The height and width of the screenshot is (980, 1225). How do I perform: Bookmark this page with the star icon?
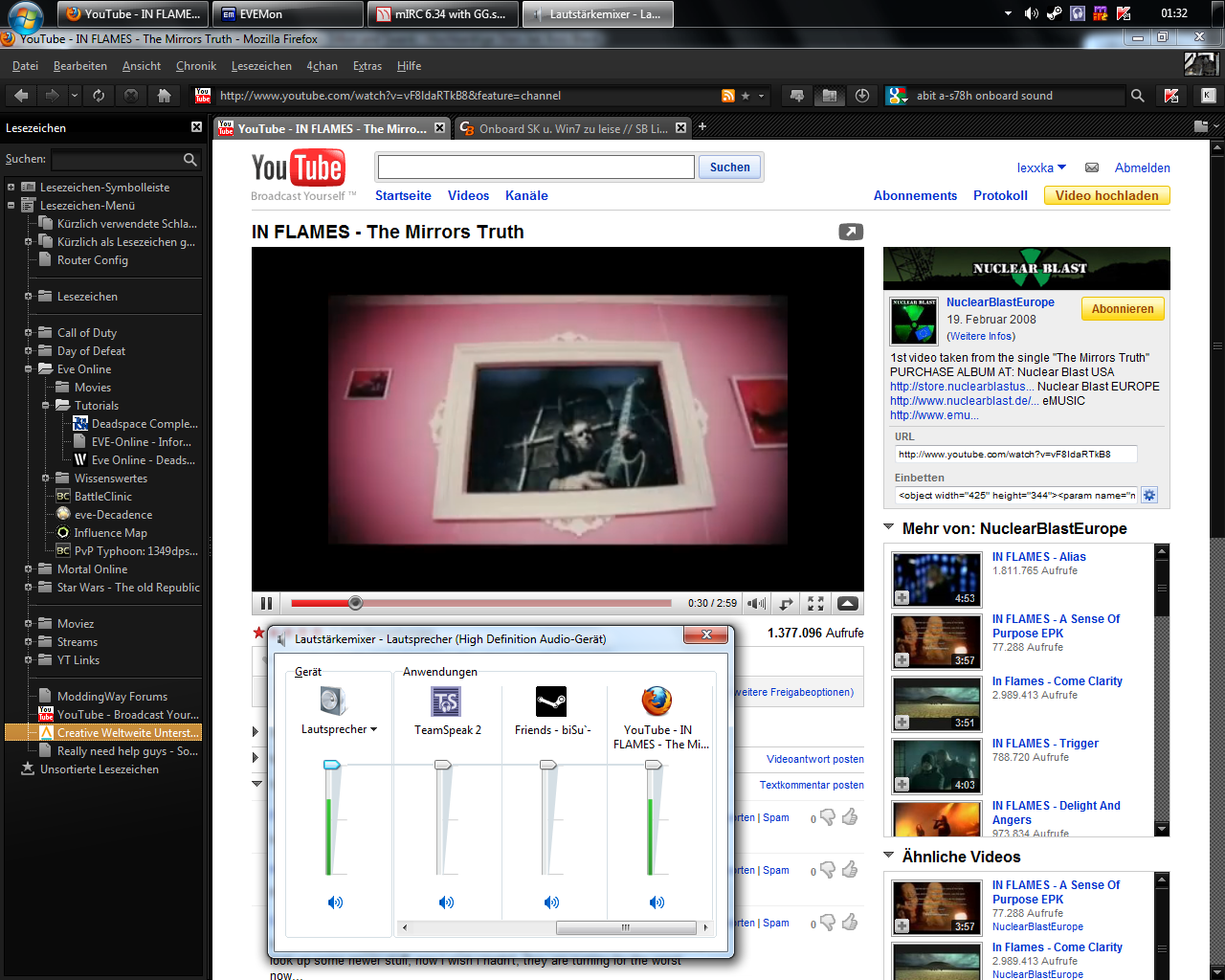pos(746,96)
